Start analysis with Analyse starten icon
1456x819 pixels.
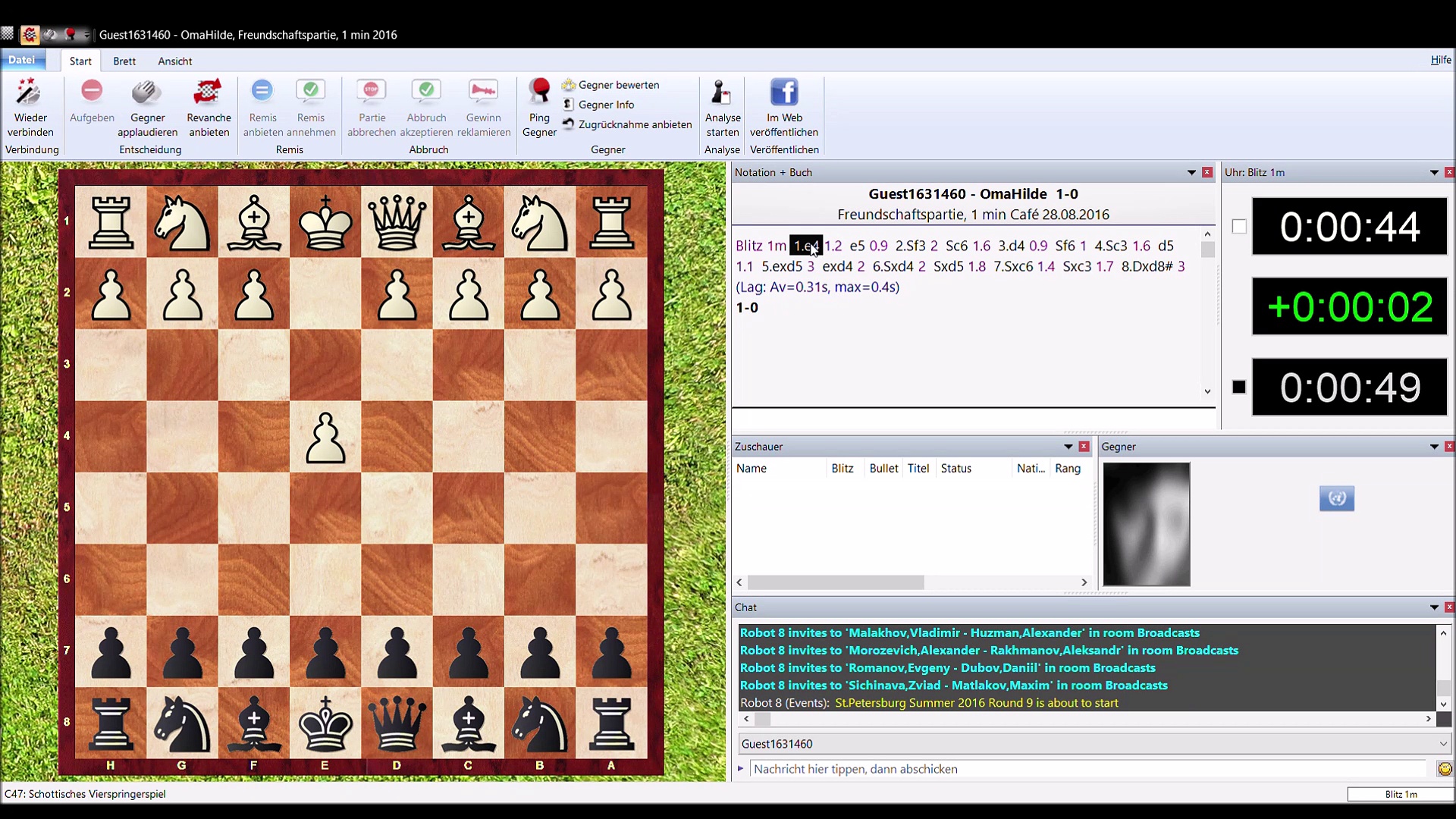[x=722, y=93]
